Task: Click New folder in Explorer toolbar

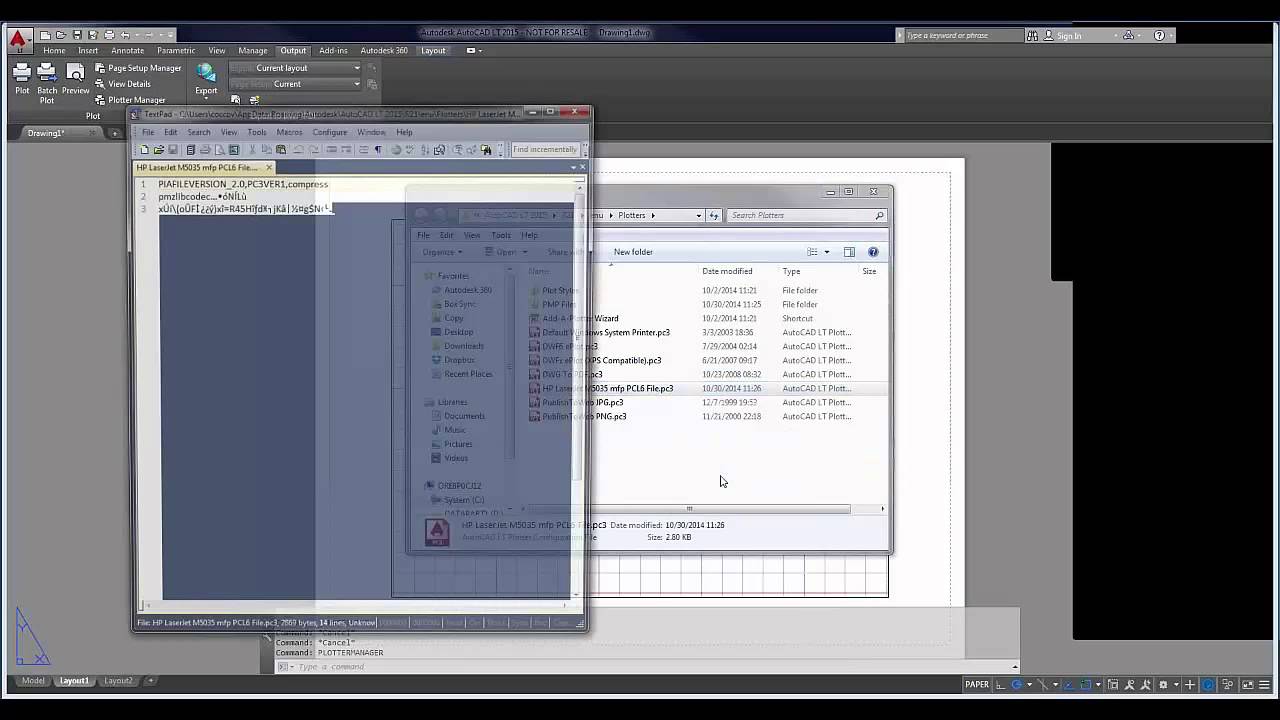Action: (633, 252)
